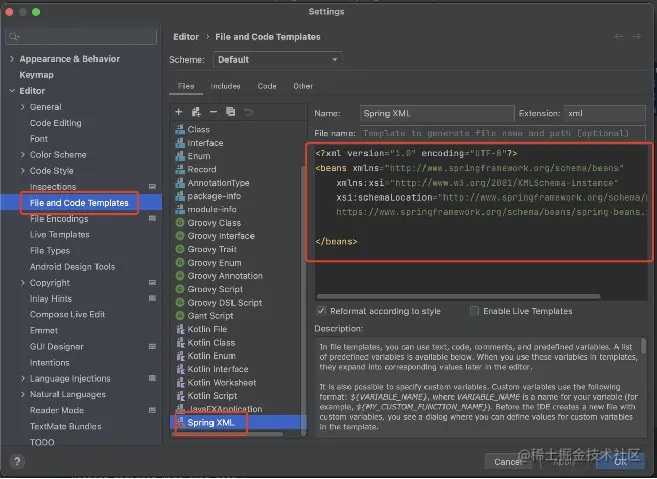The image size is (657, 479).
Task: Click the project-level icon beside Inspections
Action: (x=152, y=186)
